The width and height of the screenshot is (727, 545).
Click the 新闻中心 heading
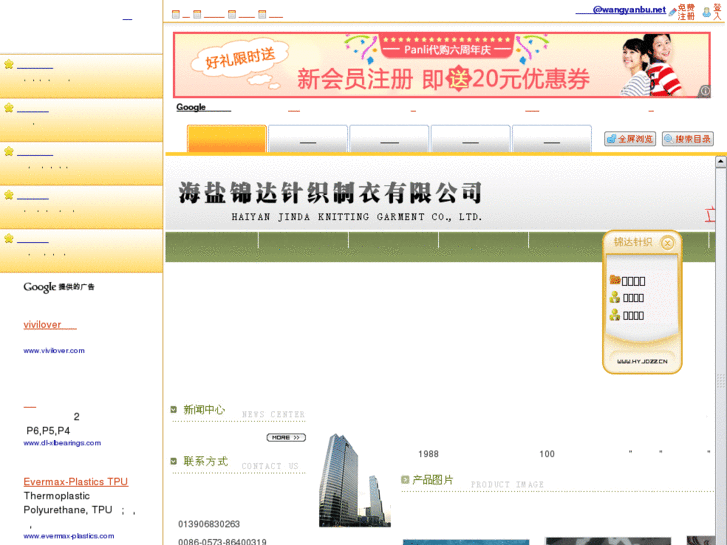coord(204,410)
